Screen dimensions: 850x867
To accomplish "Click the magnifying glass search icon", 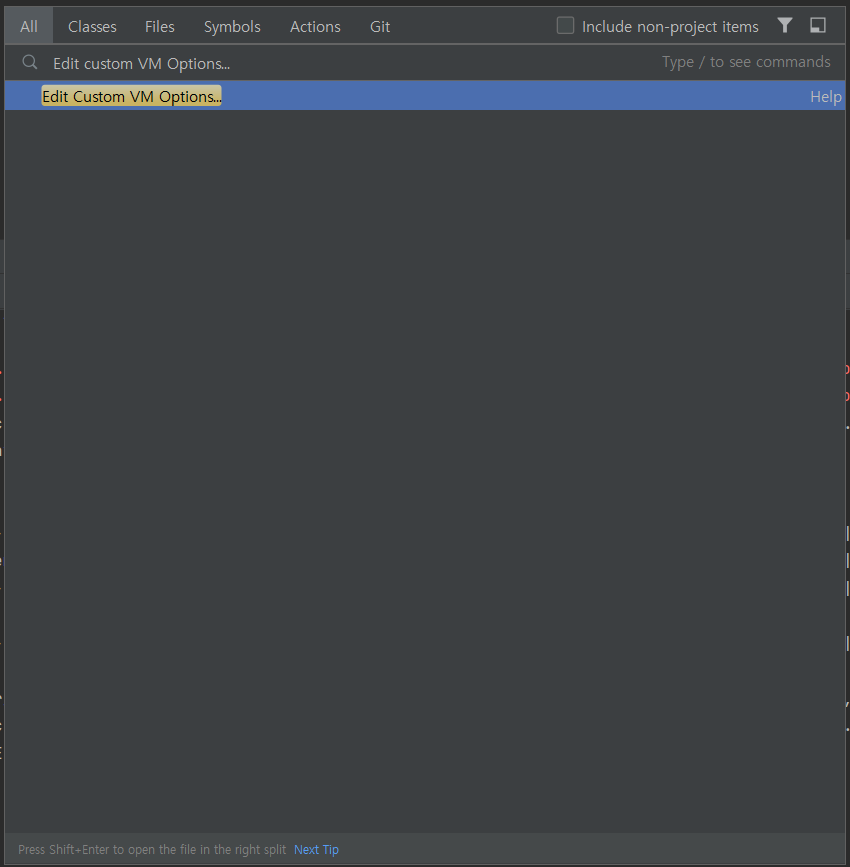I will click(29, 62).
